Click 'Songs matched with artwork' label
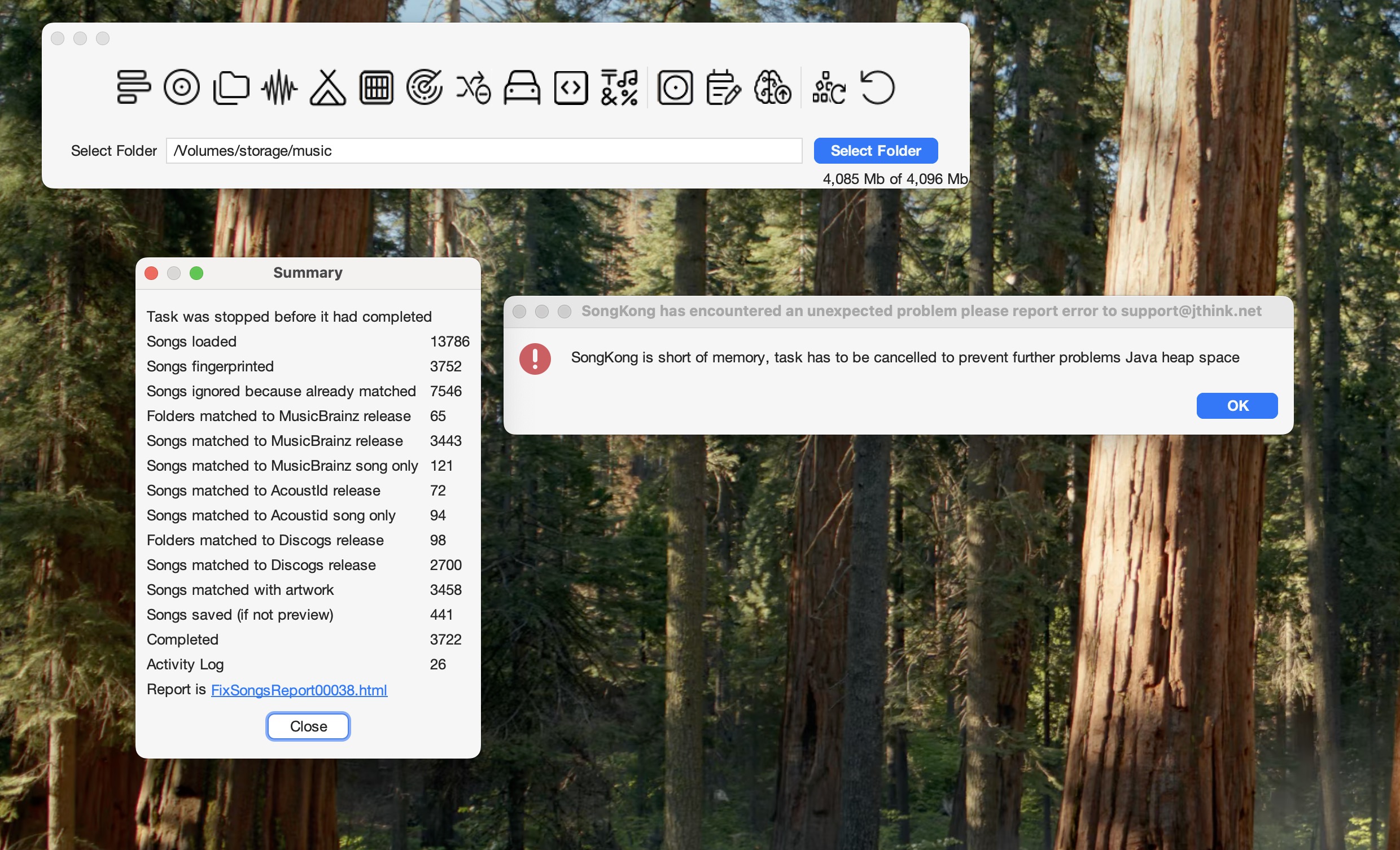Screen dimensions: 1400x850 [240, 590]
